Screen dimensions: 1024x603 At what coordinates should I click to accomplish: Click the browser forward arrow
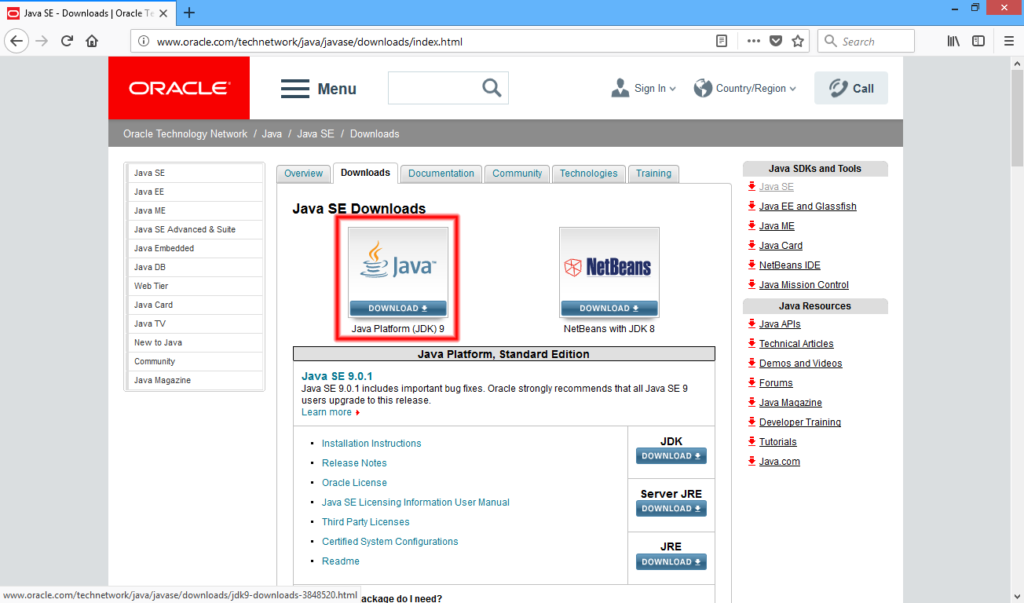coord(42,41)
